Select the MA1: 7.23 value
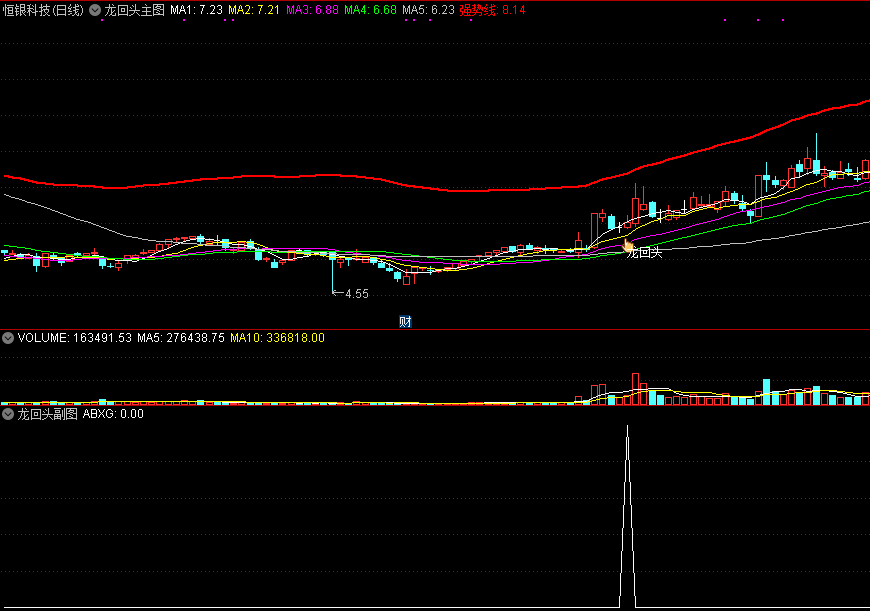Viewport: 870px width, 611px height. point(196,10)
